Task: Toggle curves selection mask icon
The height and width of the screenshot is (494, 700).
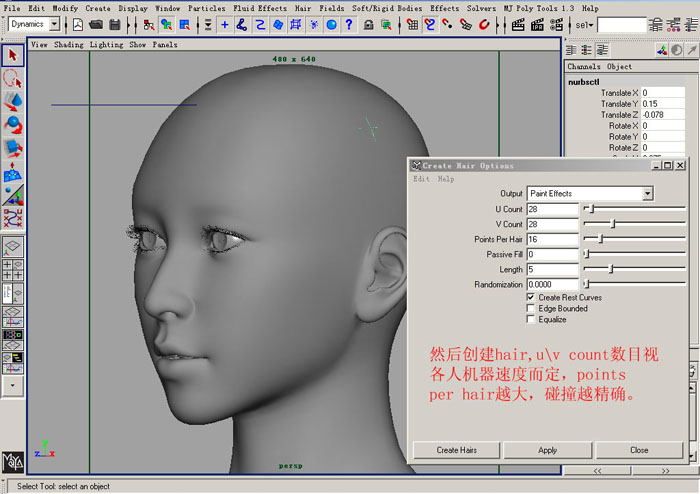Action: click(260, 25)
